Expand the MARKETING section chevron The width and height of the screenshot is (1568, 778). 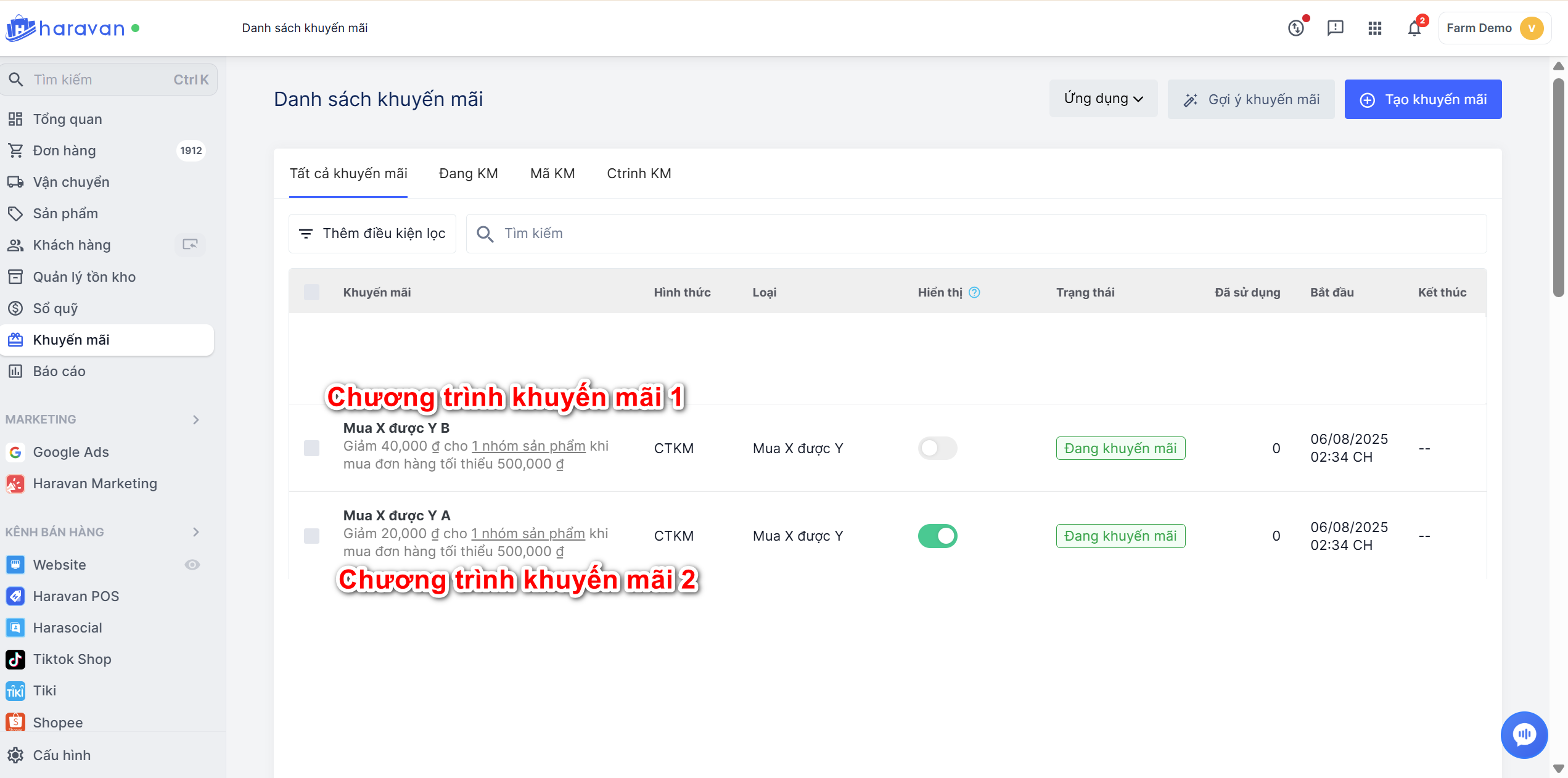click(196, 420)
